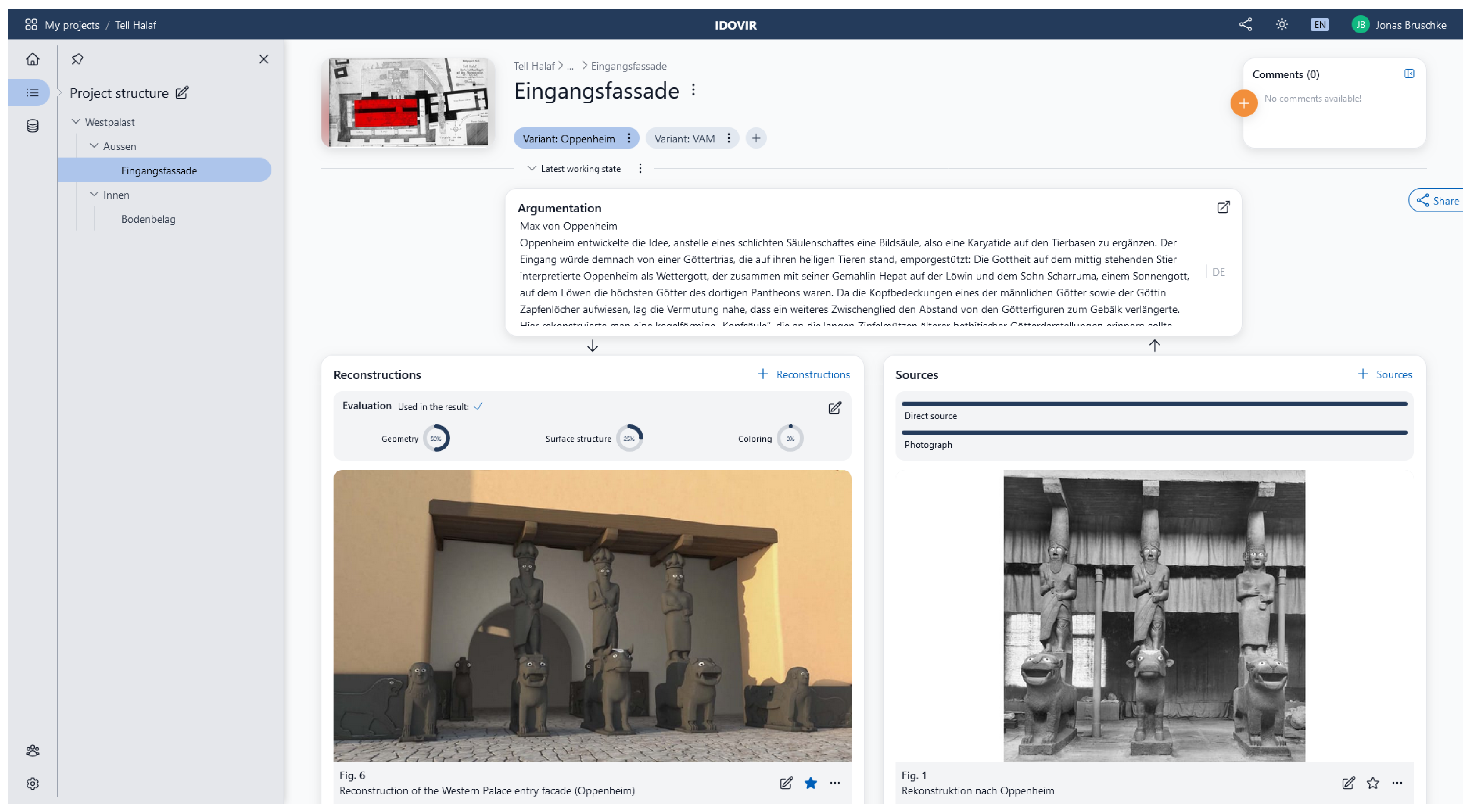Toggle the light/dark theme sun icon
Viewport: 1475px width, 812px height.
click(x=1281, y=25)
